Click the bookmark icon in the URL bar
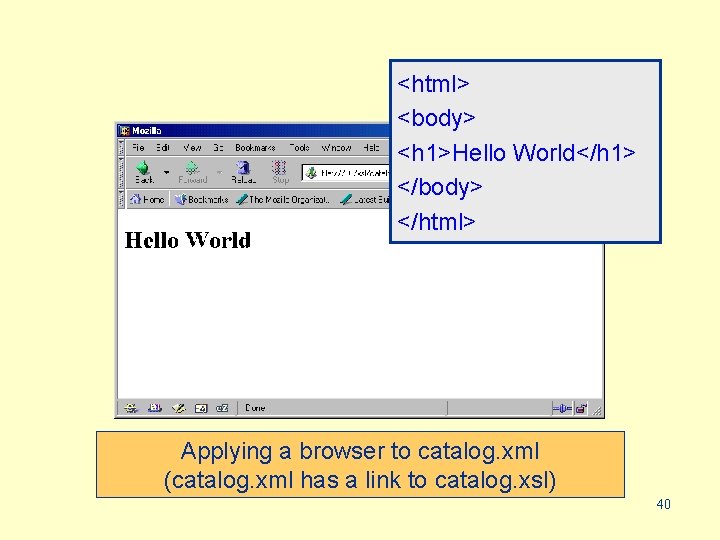Image resolution: width=720 pixels, height=540 pixels. coord(311,173)
